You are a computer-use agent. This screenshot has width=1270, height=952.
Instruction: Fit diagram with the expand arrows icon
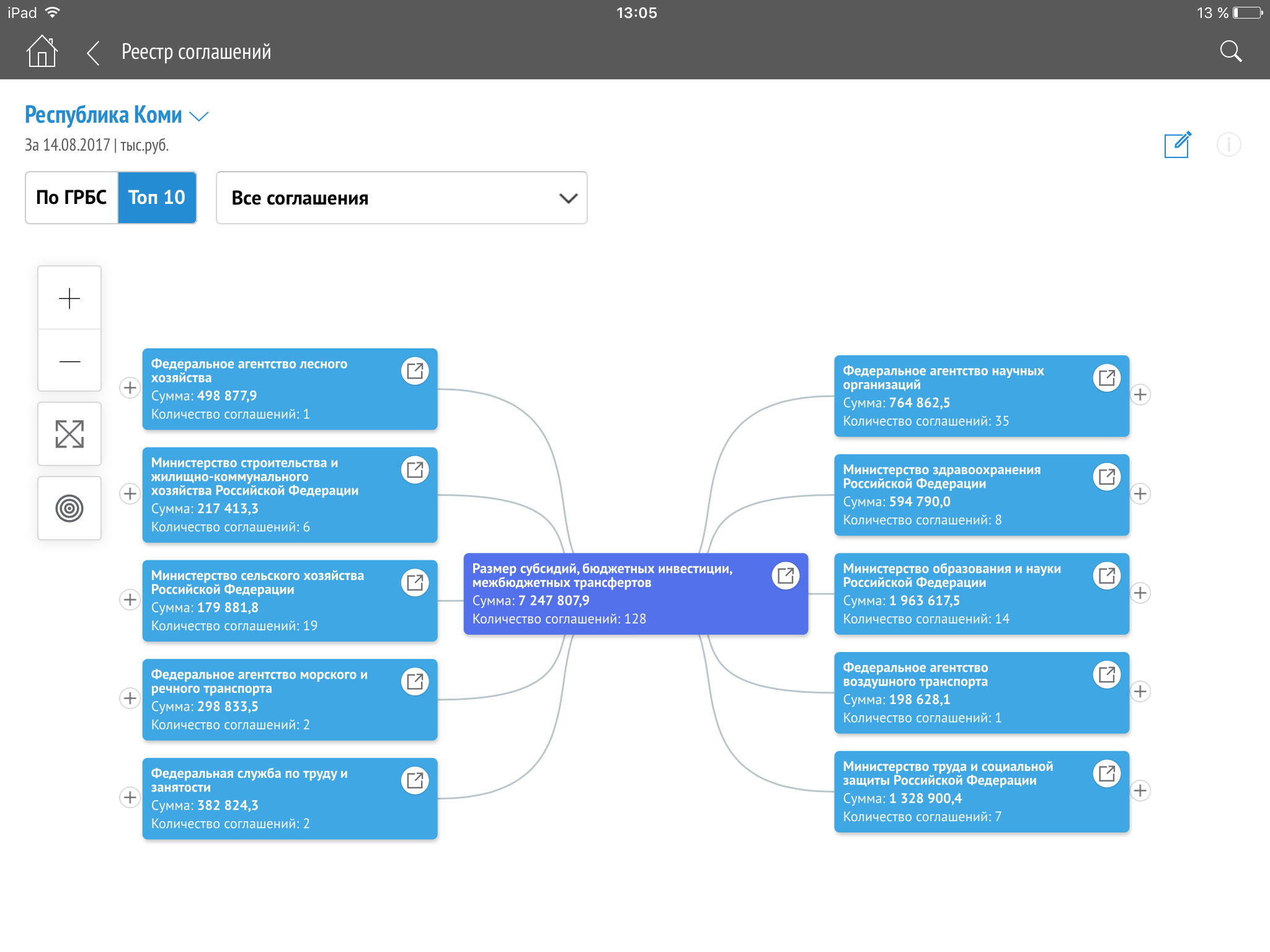tap(69, 434)
